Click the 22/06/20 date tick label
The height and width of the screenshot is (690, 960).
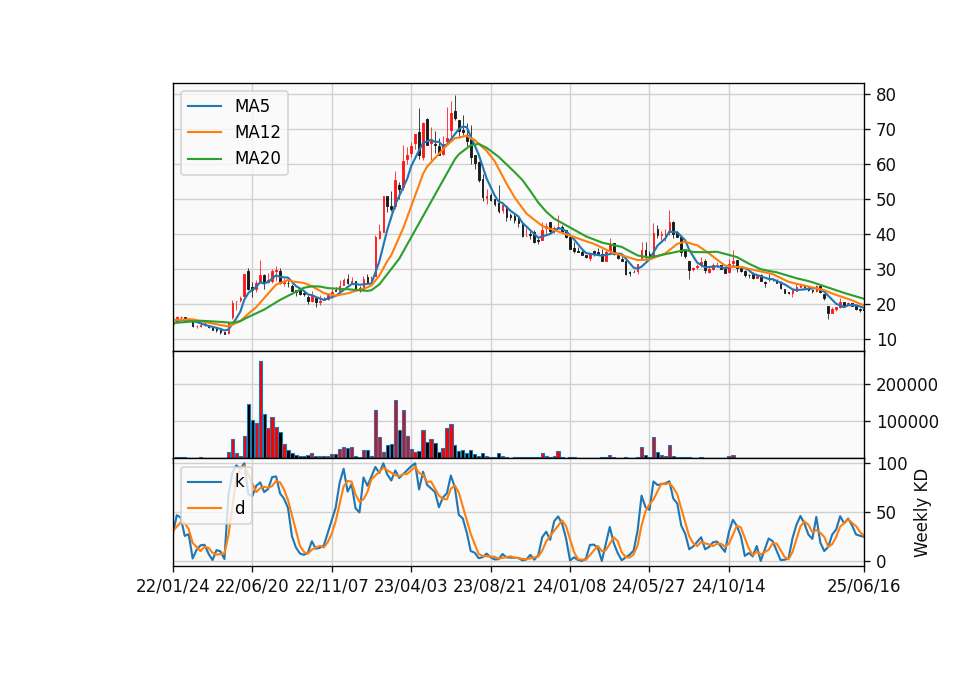click(x=252, y=586)
